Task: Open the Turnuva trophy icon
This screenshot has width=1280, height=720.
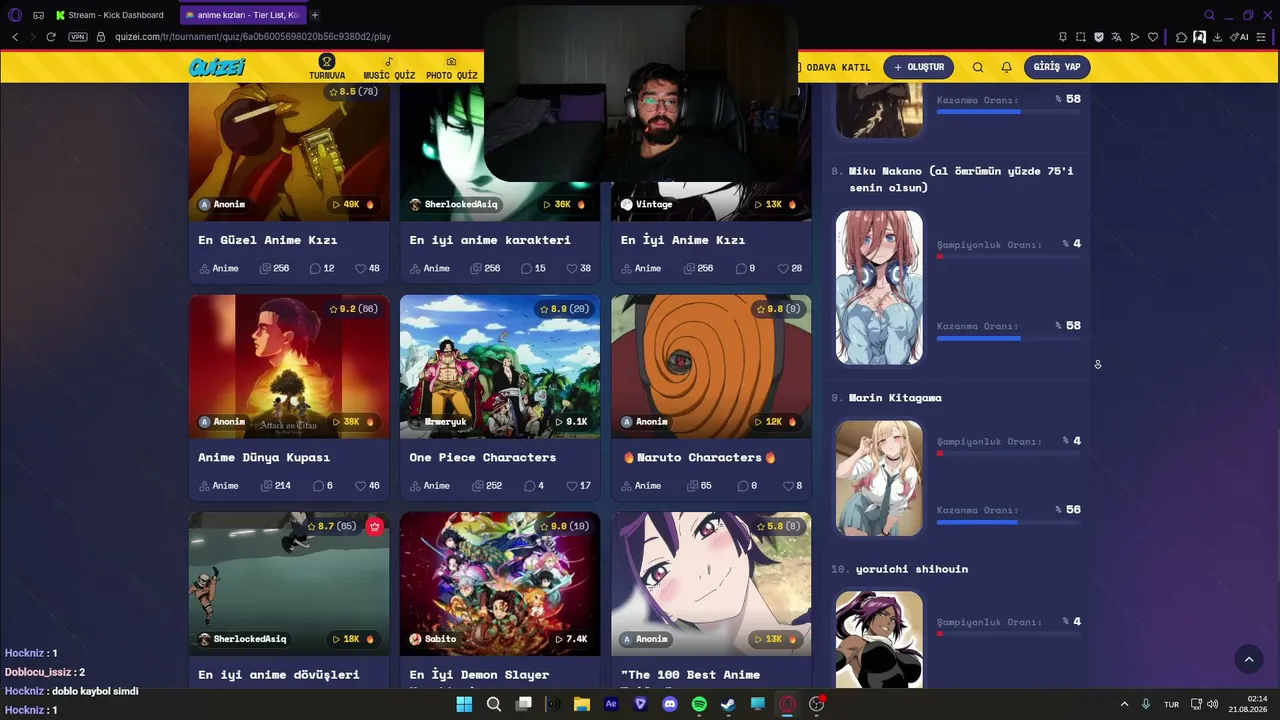Action: click(327, 62)
